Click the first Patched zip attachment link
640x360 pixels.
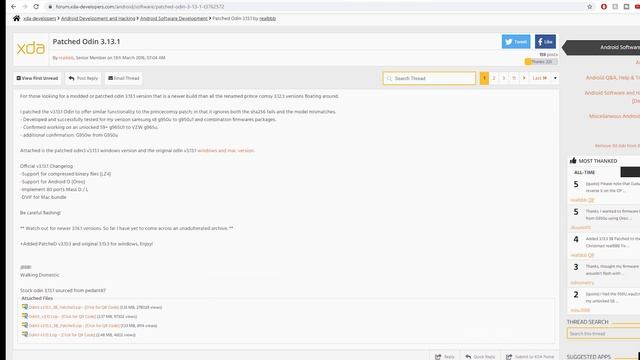[73, 307]
